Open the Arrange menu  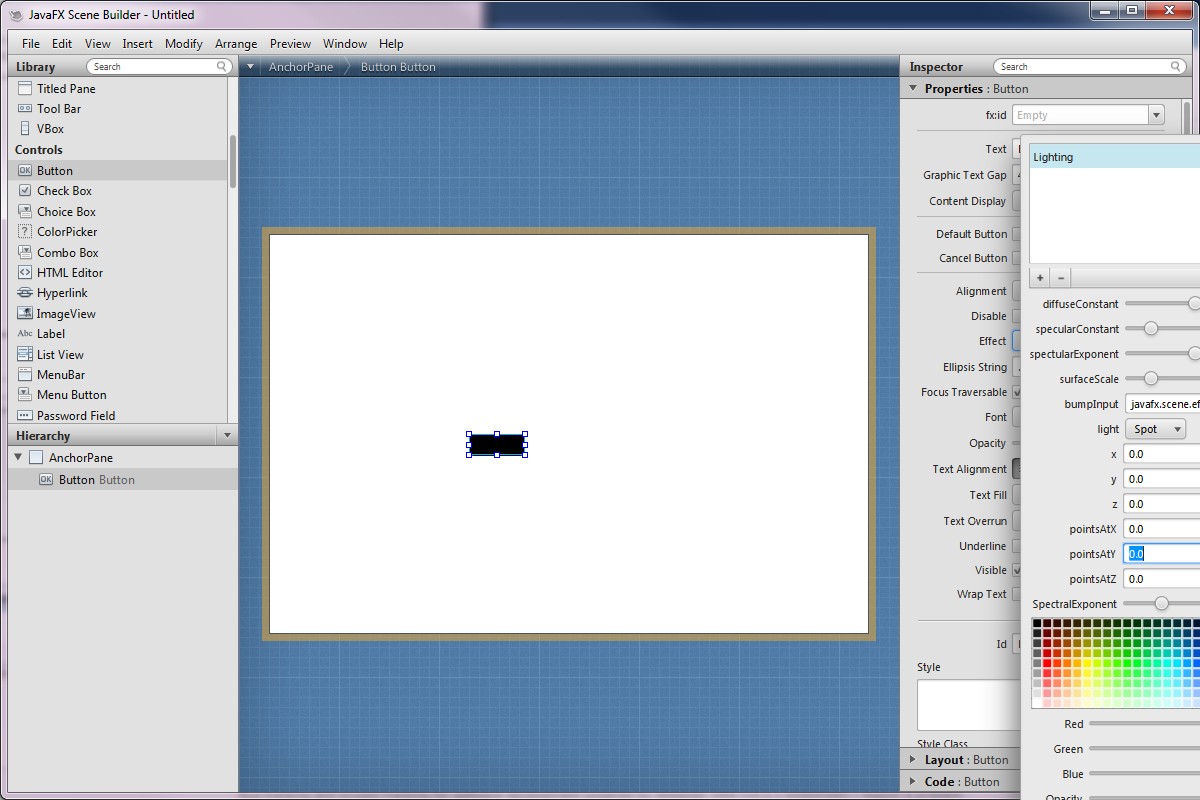coord(236,44)
